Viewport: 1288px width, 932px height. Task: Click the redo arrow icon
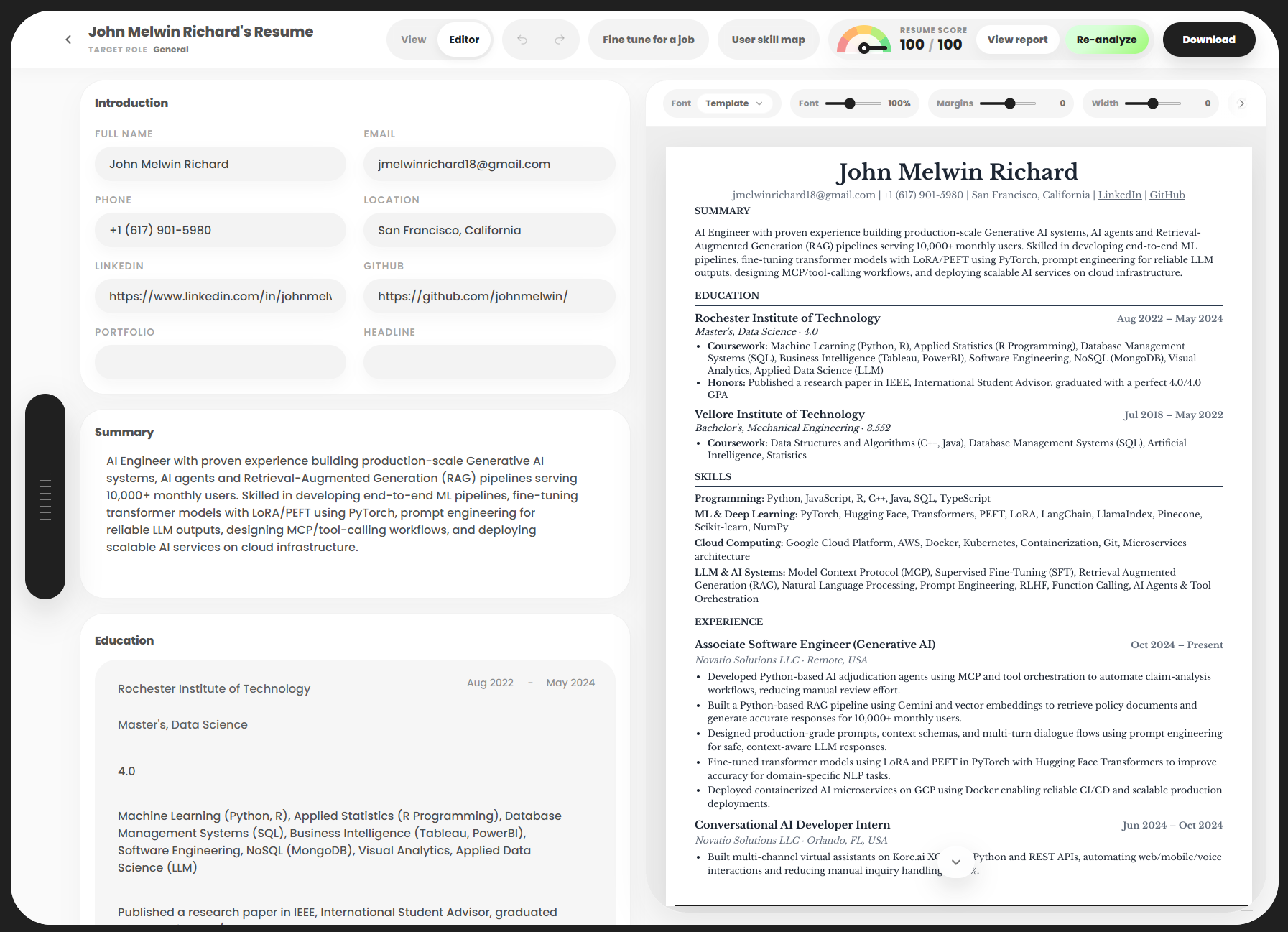[560, 40]
